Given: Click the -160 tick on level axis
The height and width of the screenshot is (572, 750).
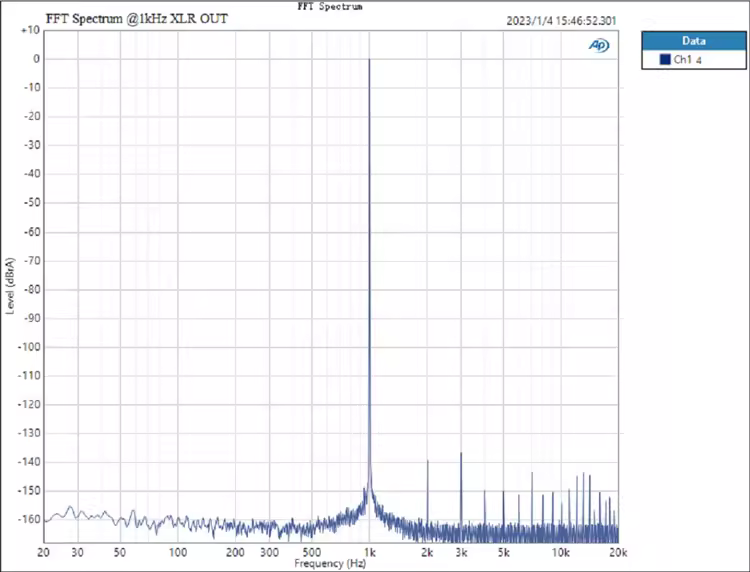Looking at the screenshot, I should (28, 519).
